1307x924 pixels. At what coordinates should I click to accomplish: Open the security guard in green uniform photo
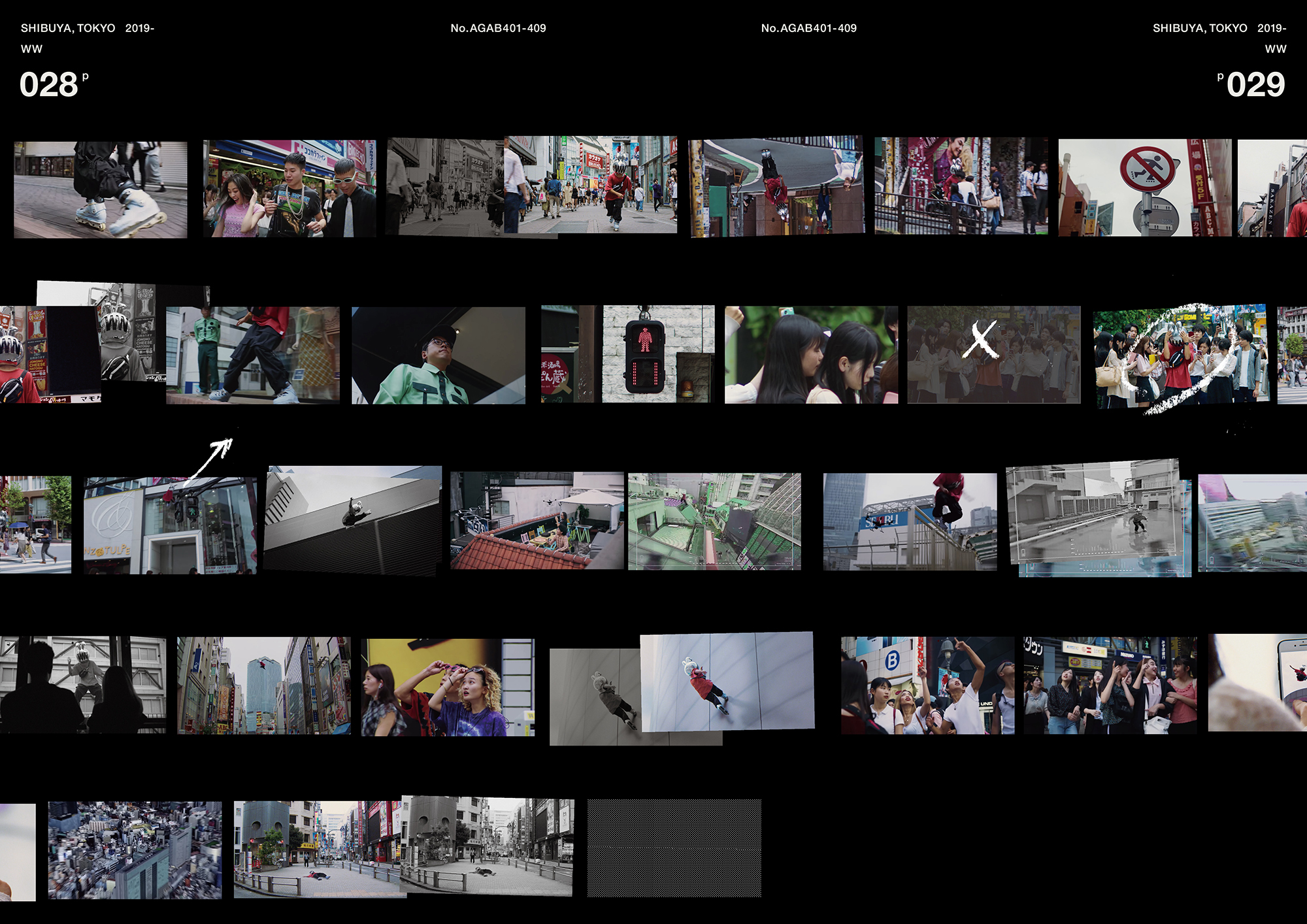[x=438, y=355]
